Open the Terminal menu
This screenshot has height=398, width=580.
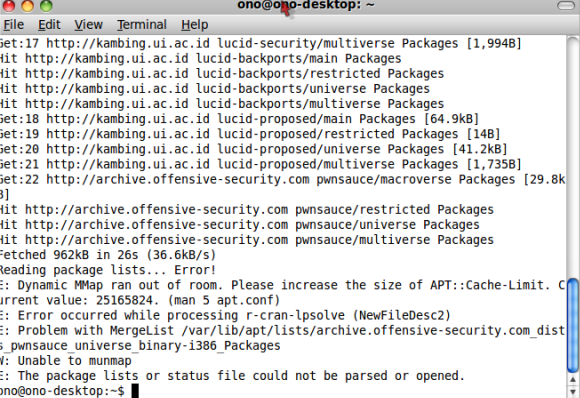(142, 25)
